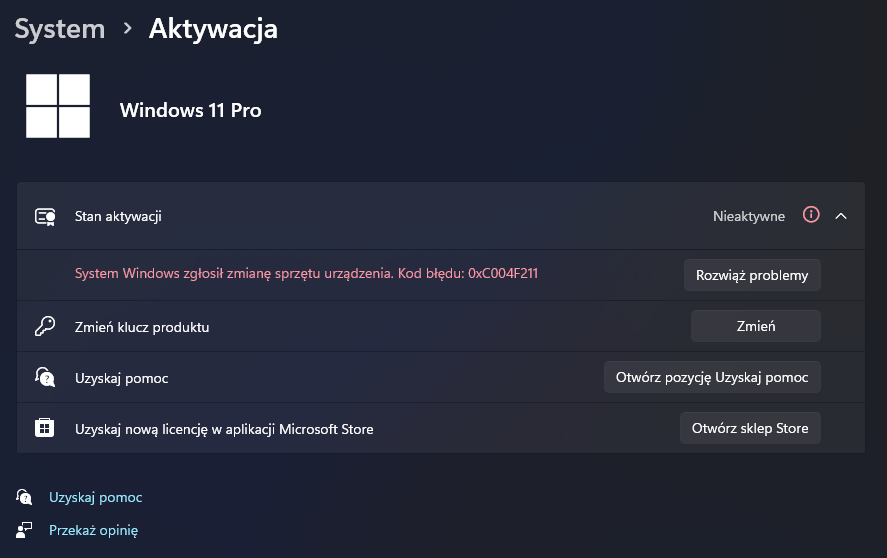Open Otwórz pozycję Uzyskaj pomoc
Viewport: 887px width, 558px height.
tap(712, 377)
